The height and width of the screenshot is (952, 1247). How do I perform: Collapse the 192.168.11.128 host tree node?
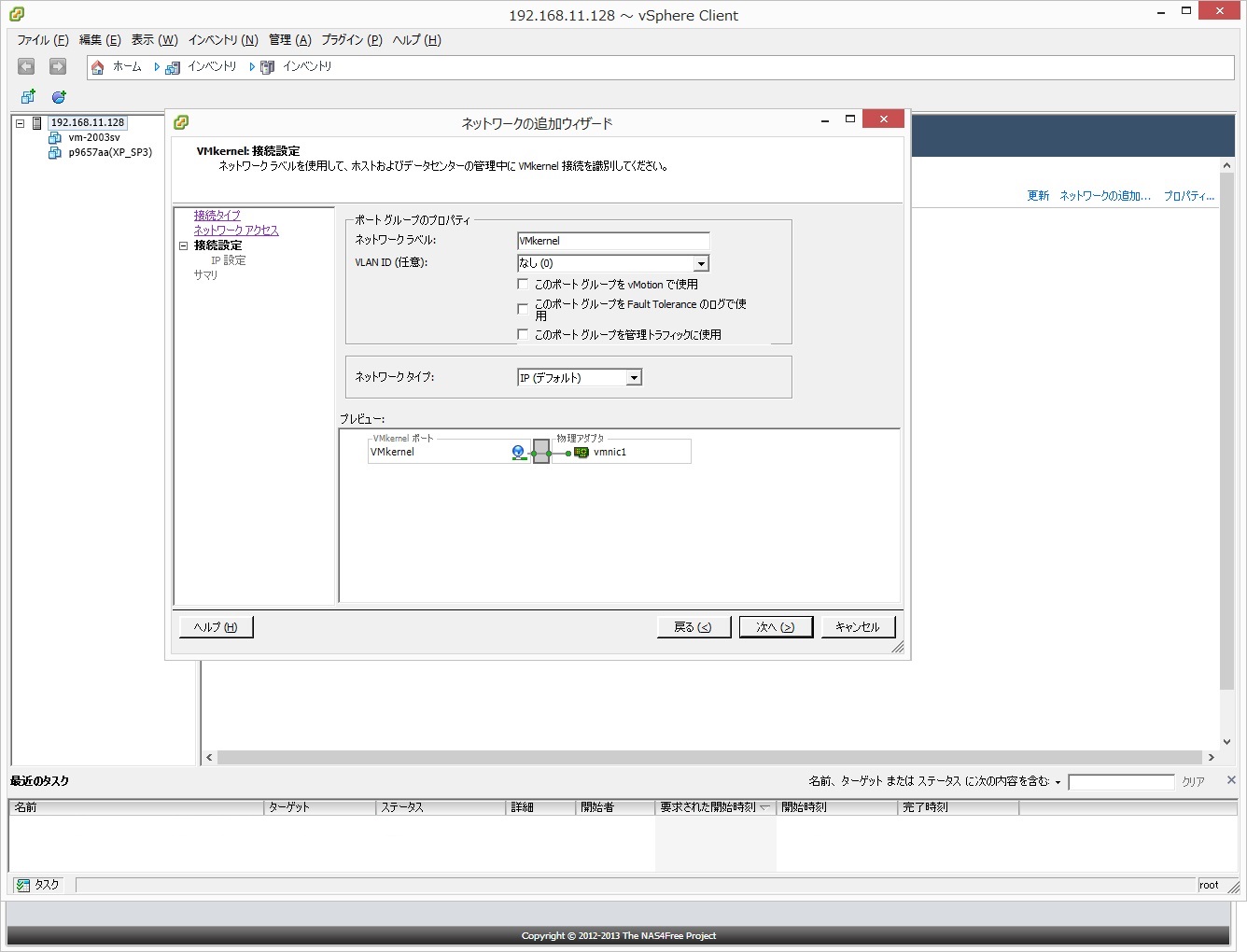20,123
